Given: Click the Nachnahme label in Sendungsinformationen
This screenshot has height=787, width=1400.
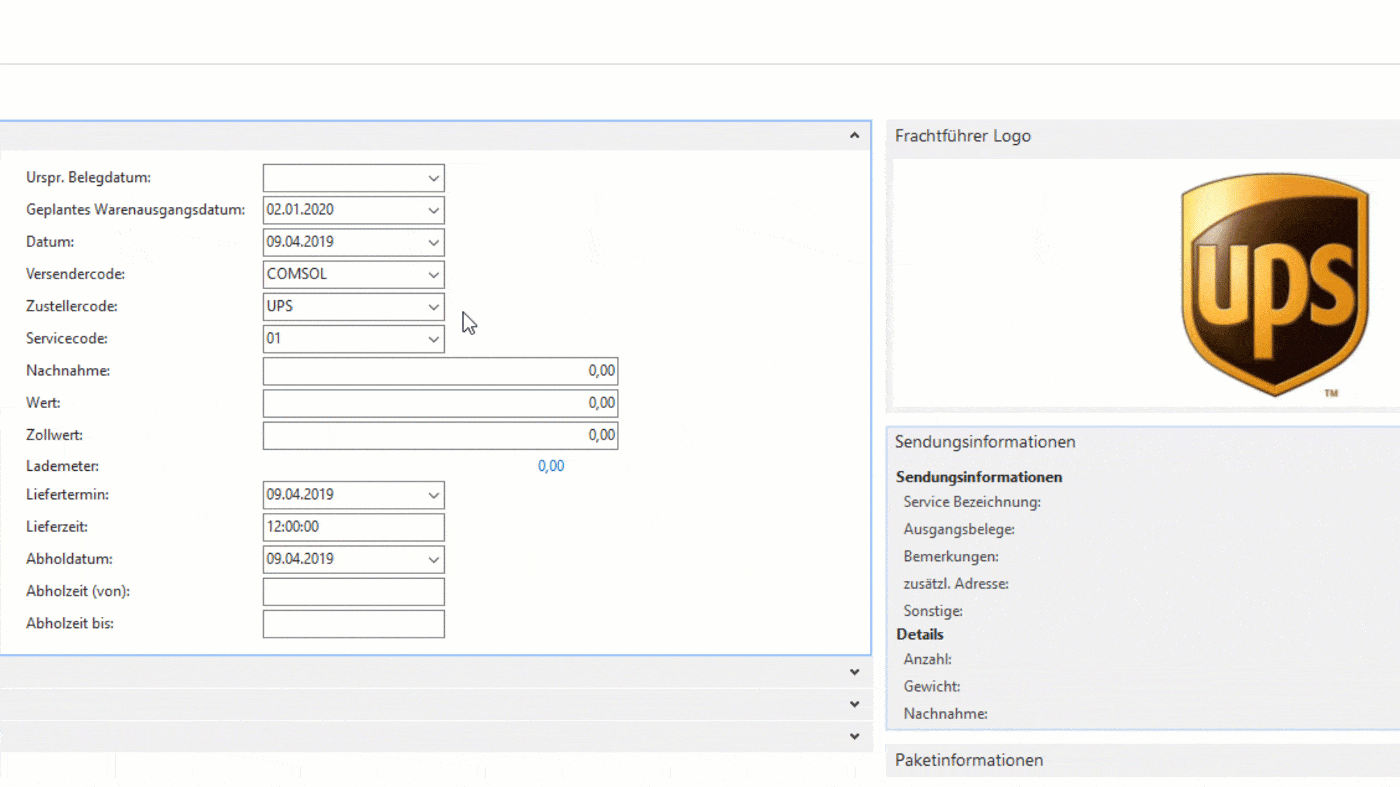Looking at the screenshot, I should 945,713.
